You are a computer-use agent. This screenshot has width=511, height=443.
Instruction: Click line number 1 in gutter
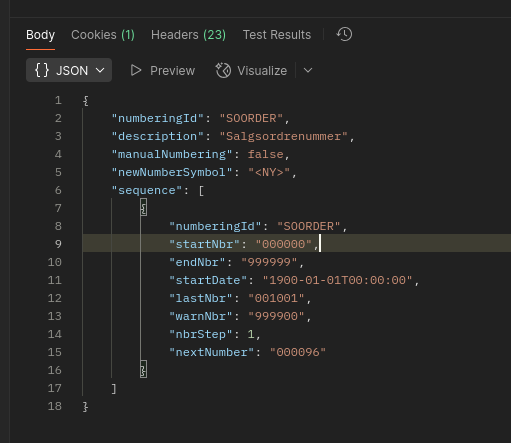[58, 100]
